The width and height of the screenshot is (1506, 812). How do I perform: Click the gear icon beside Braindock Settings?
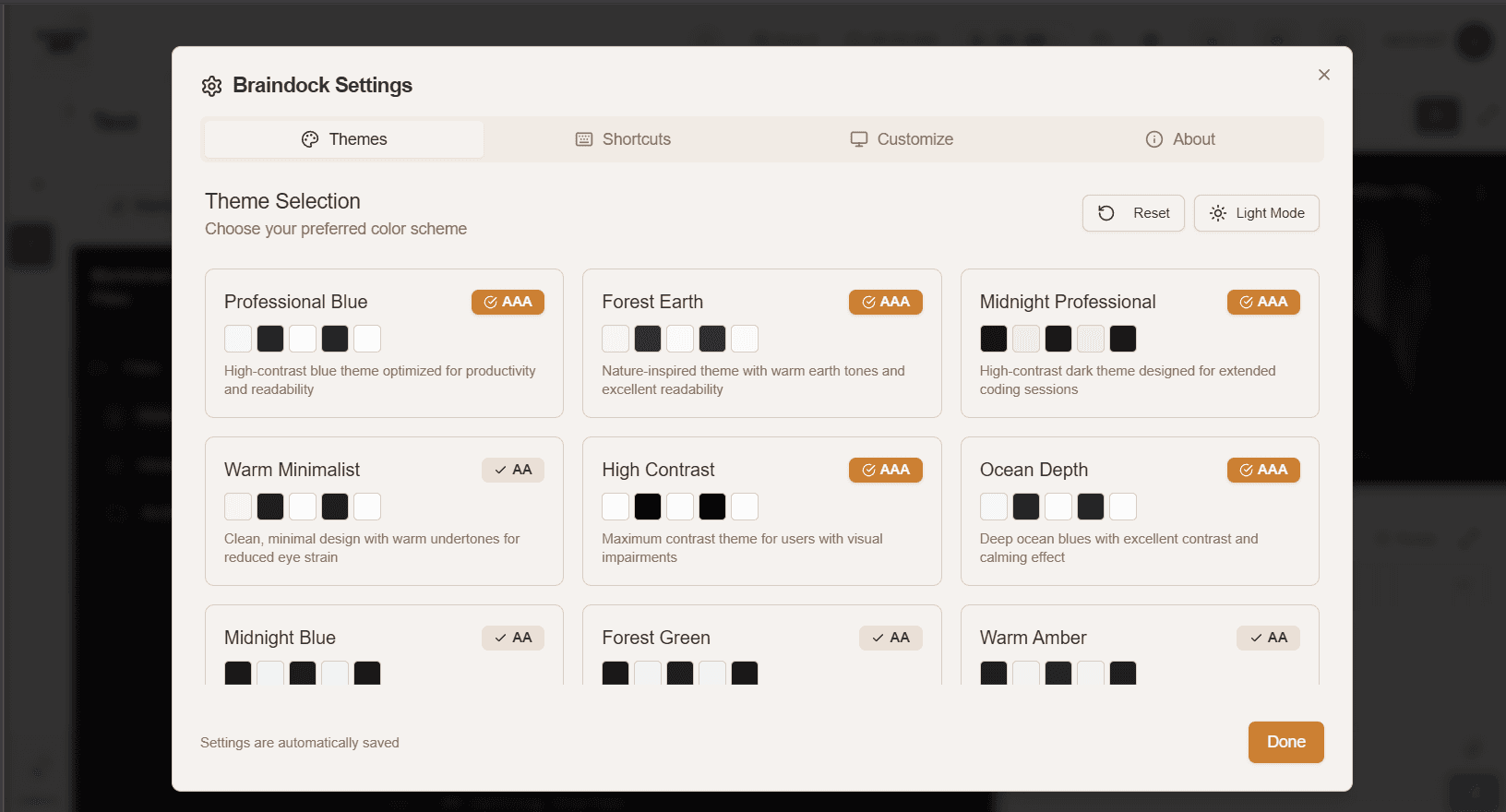pos(212,86)
